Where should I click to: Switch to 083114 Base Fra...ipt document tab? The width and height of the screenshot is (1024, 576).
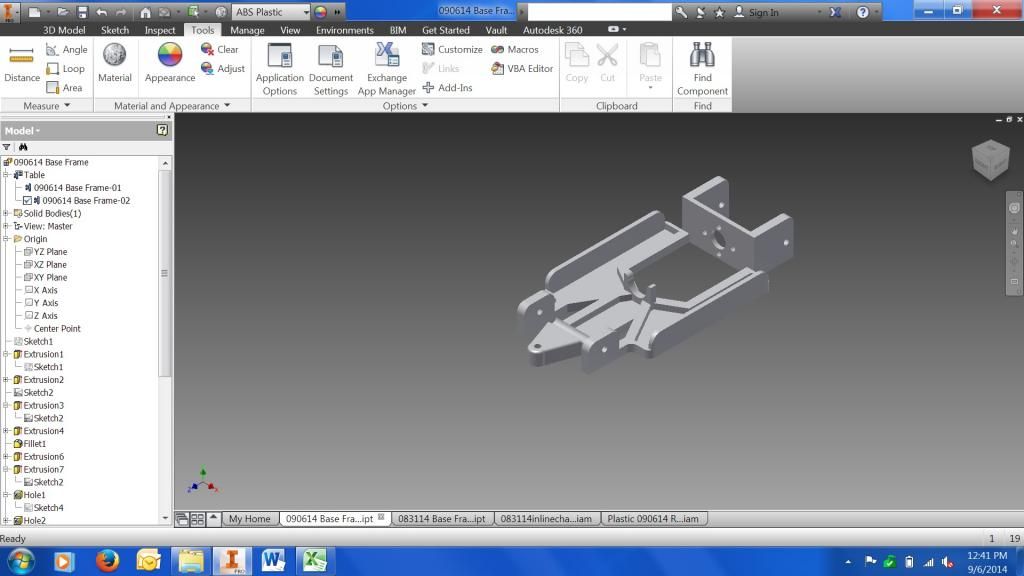(x=441, y=519)
